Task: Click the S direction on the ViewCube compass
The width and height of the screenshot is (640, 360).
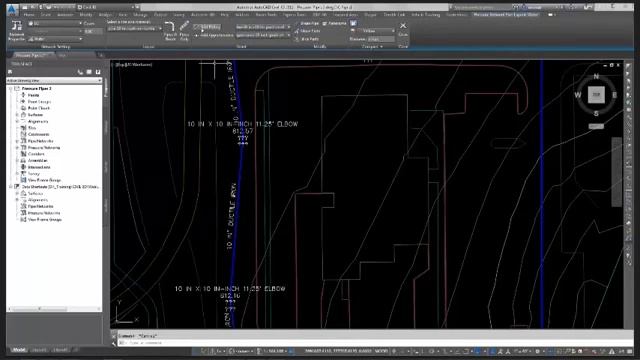Action: pyautogui.click(x=596, y=113)
